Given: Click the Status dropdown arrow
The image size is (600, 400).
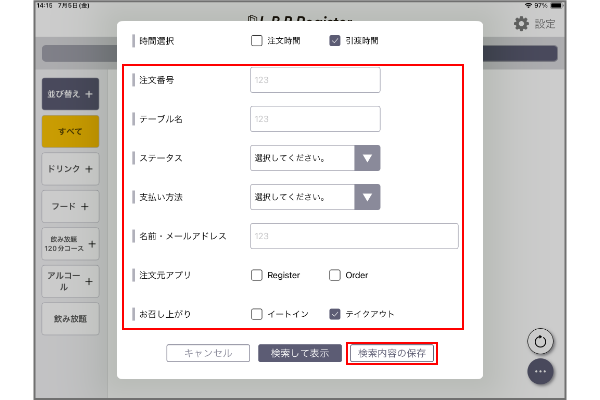Looking at the screenshot, I should 367,158.
